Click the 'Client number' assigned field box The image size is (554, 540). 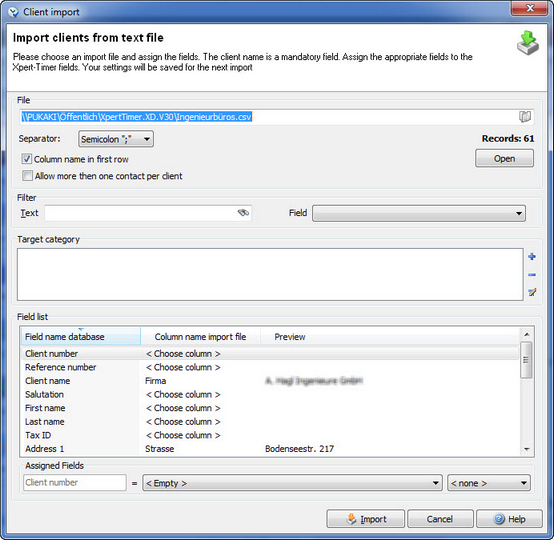[75, 482]
